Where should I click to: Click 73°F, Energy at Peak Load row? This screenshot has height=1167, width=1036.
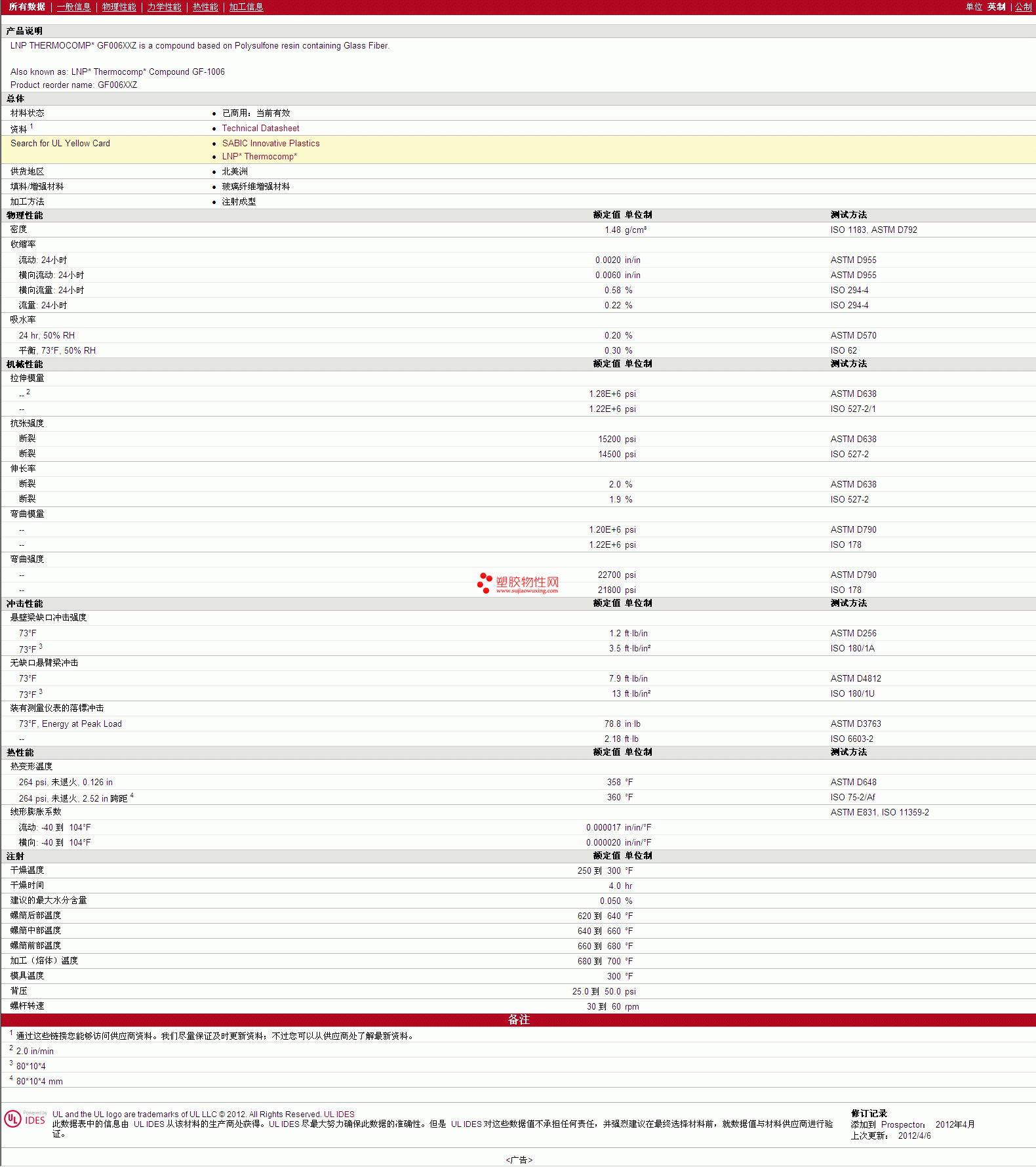[518, 724]
